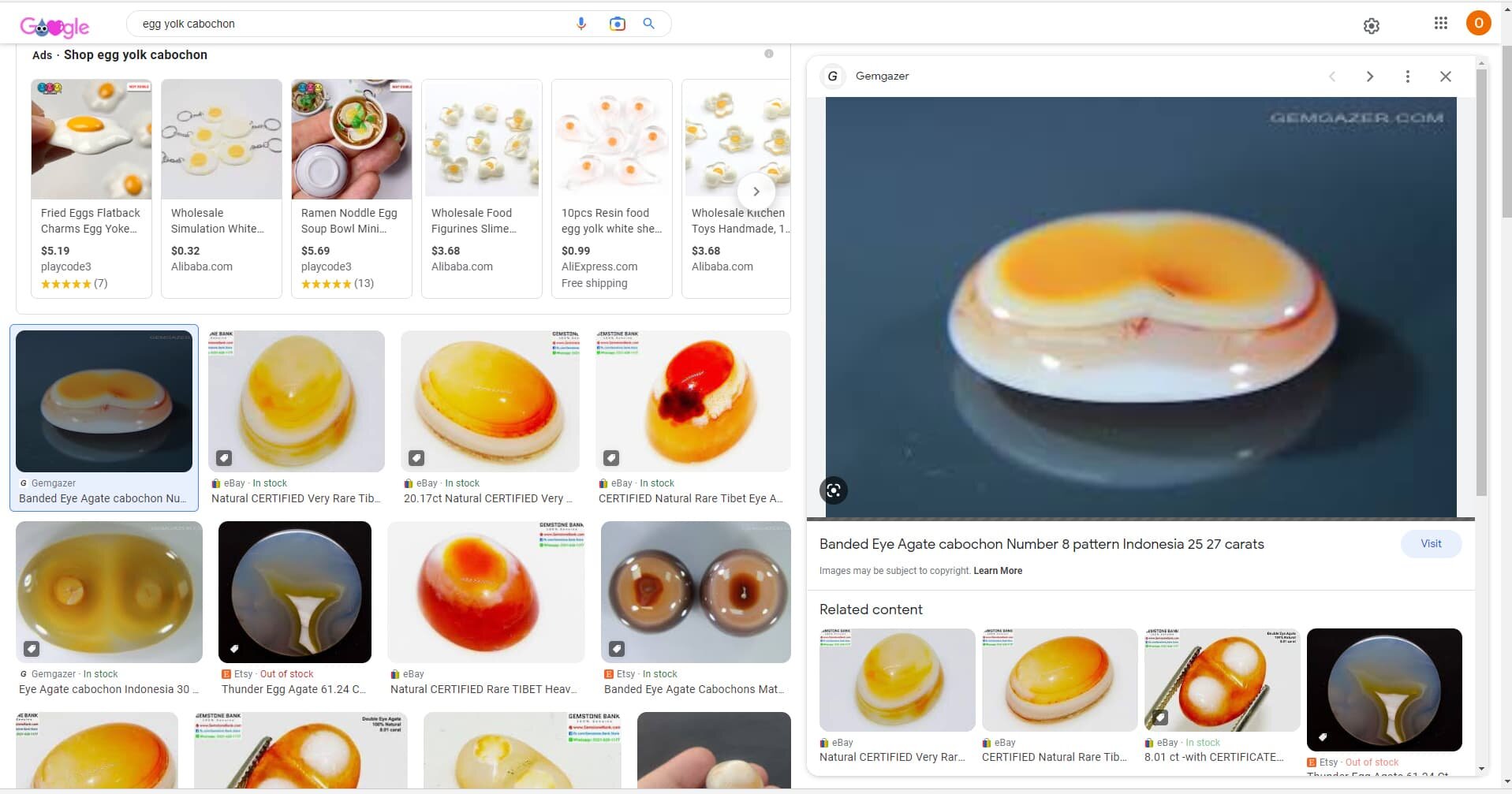This screenshot has width=1512, height=794.
Task: Open the Learn More copyright link
Action: click(997, 571)
